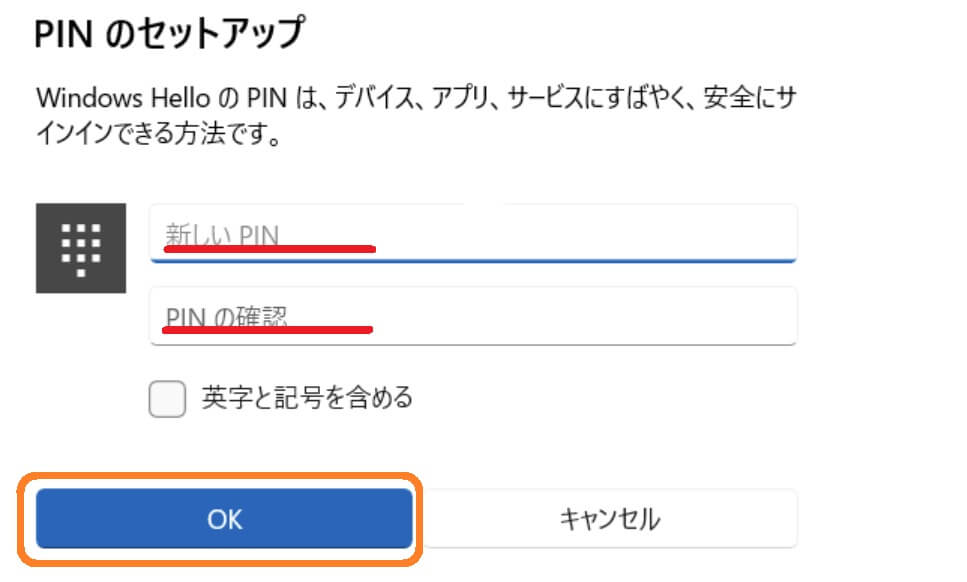Click the blue OK button
Image resolution: width=967 pixels, height=582 pixels.
(x=224, y=518)
